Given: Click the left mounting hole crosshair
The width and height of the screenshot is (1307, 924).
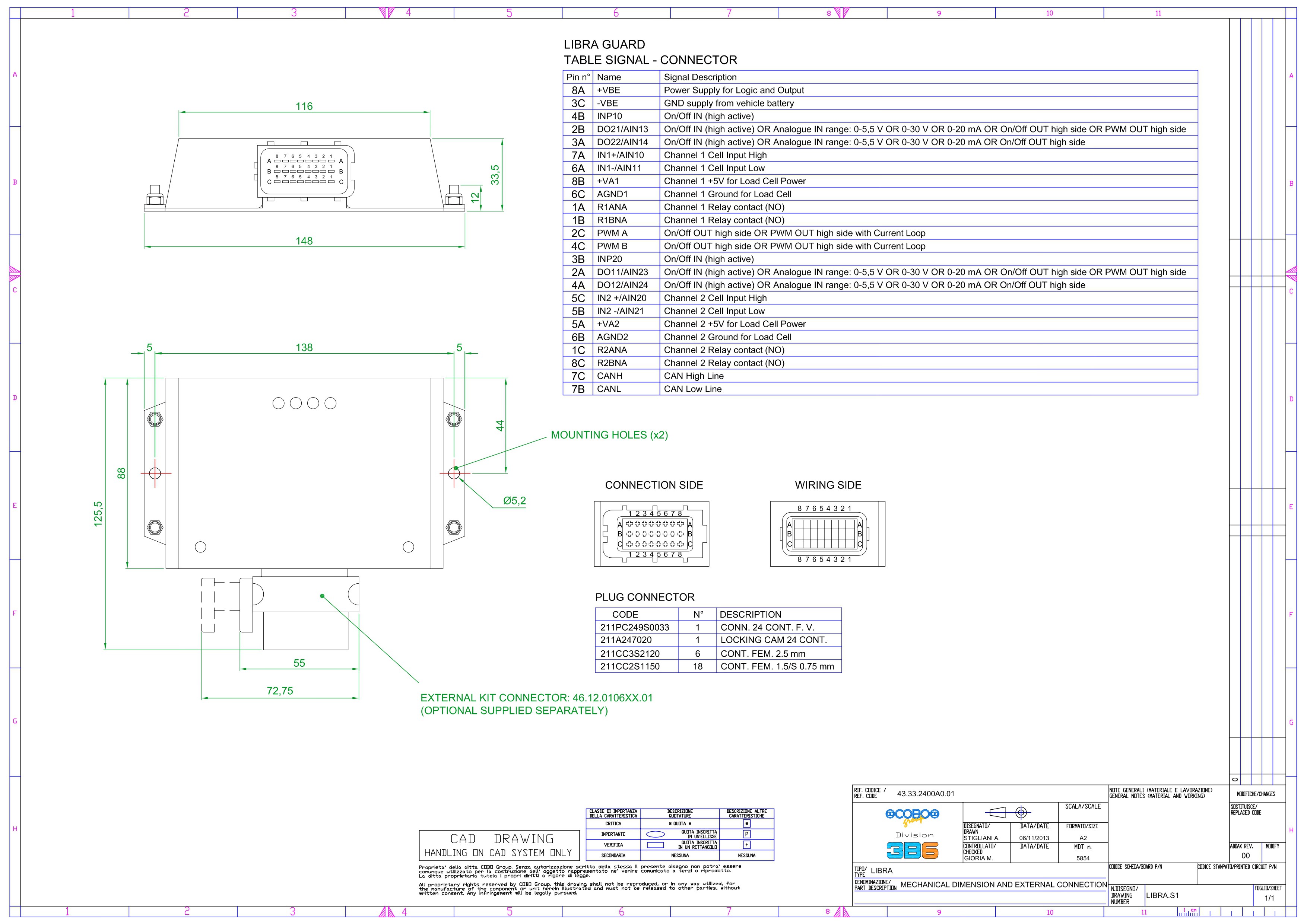Looking at the screenshot, I should [x=155, y=473].
